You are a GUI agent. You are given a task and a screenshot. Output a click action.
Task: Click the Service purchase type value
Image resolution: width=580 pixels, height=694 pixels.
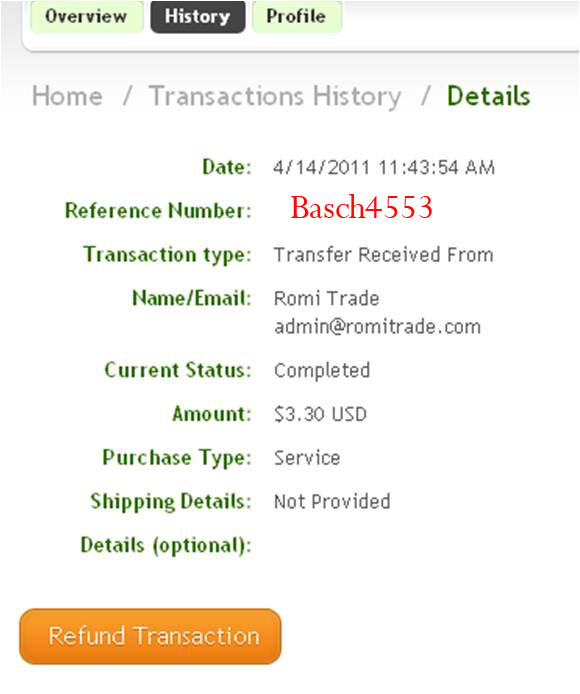[x=307, y=457]
